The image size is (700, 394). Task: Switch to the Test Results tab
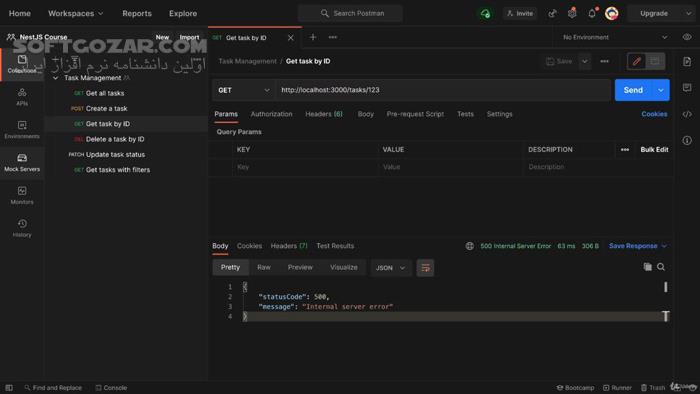click(335, 246)
